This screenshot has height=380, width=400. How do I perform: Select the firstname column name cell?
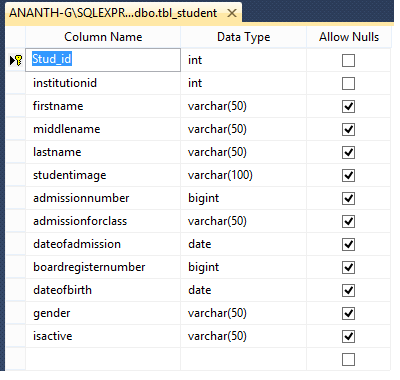tap(103, 106)
